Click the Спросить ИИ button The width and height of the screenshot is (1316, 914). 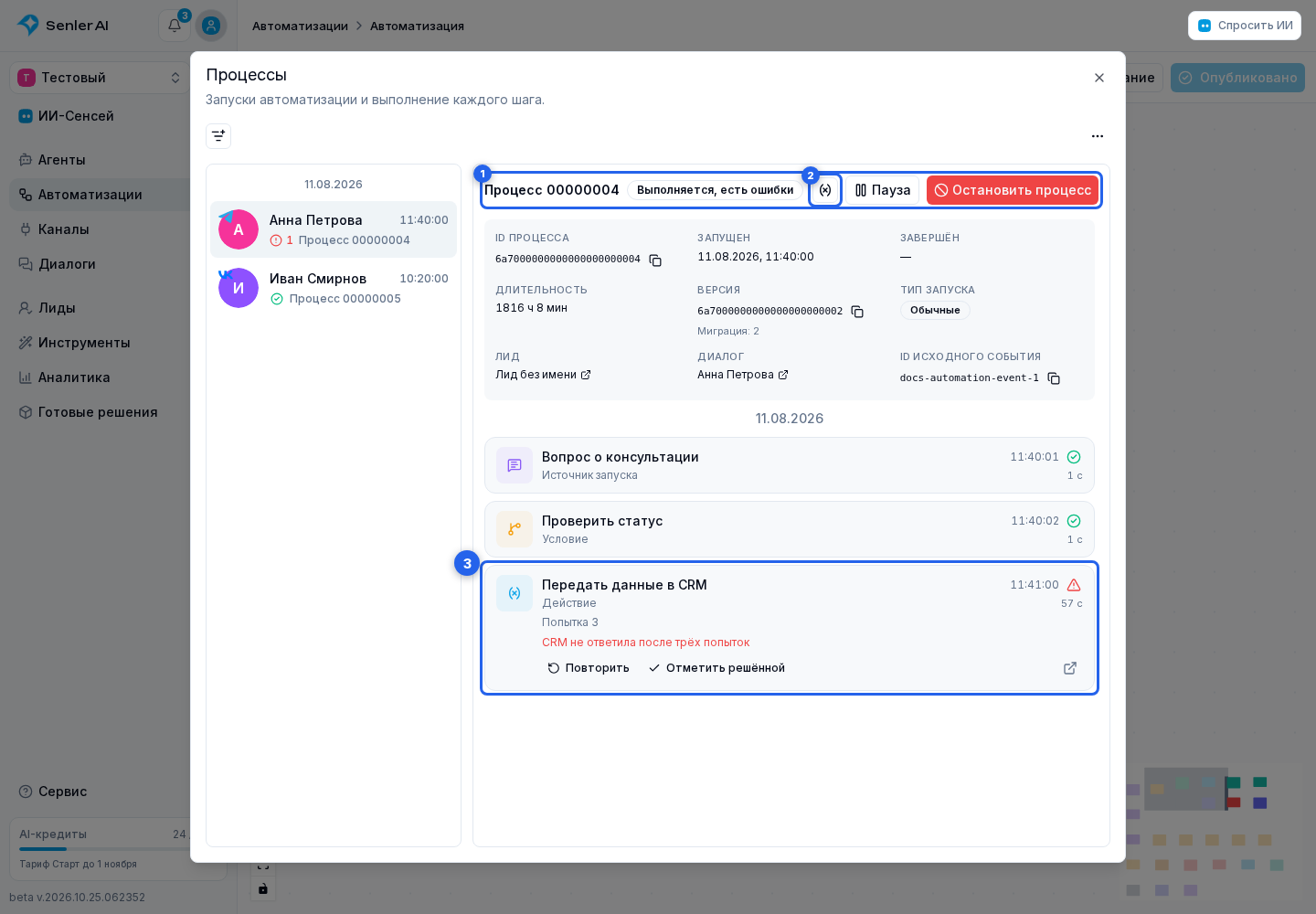[1245, 26]
